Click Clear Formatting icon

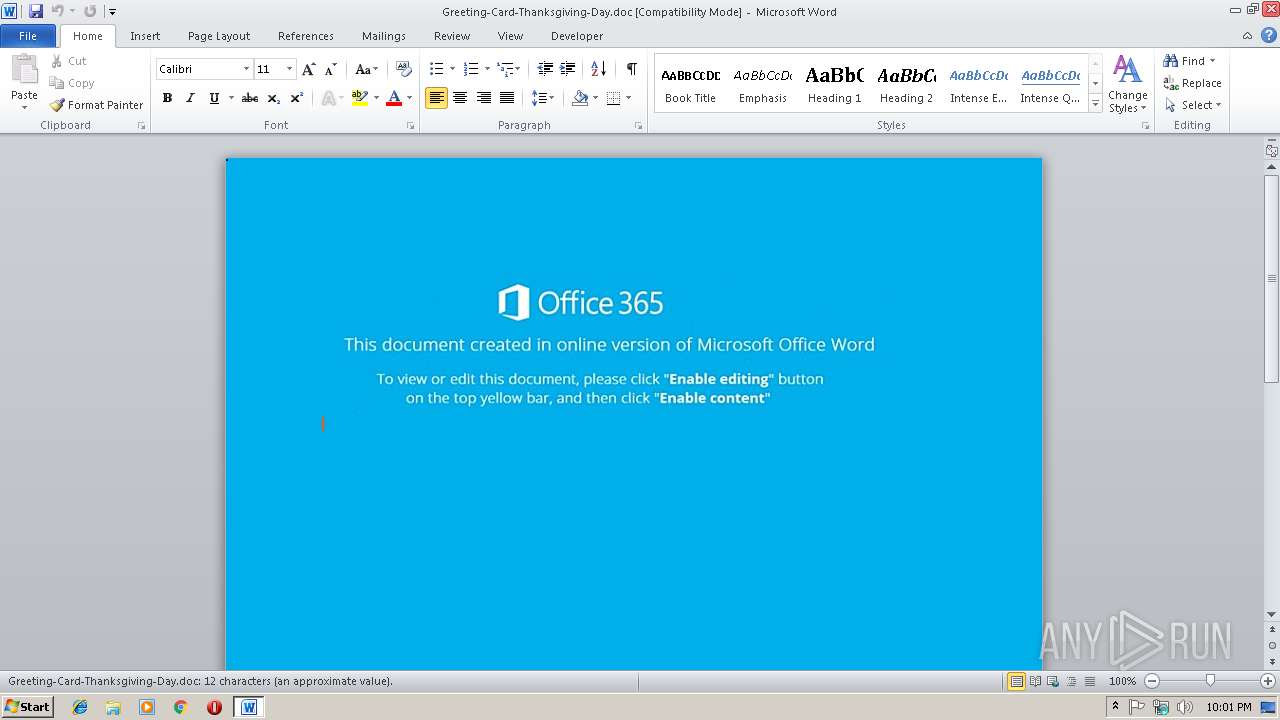click(404, 69)
